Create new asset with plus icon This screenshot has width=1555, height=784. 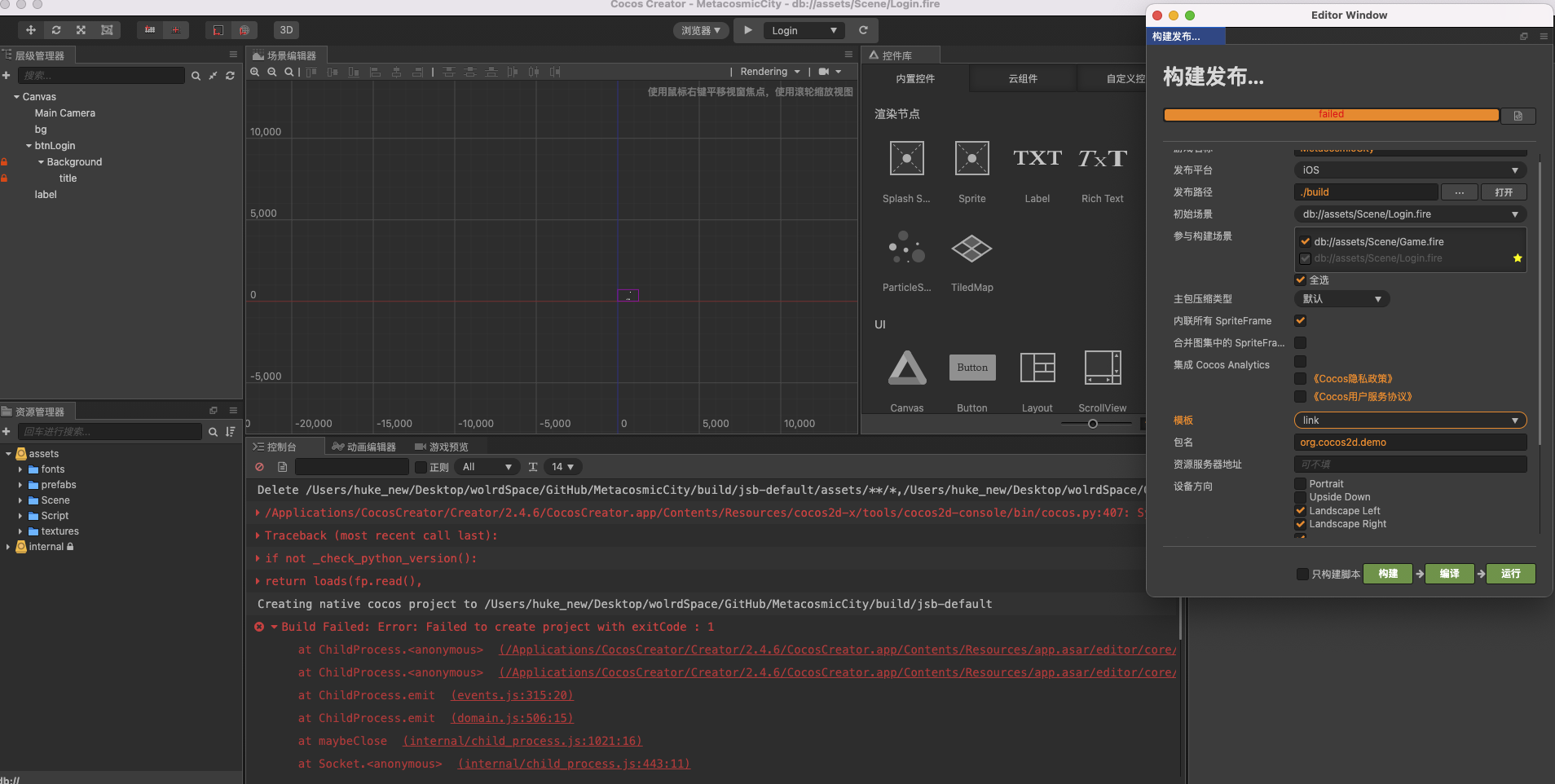click(x=7, y=431)
